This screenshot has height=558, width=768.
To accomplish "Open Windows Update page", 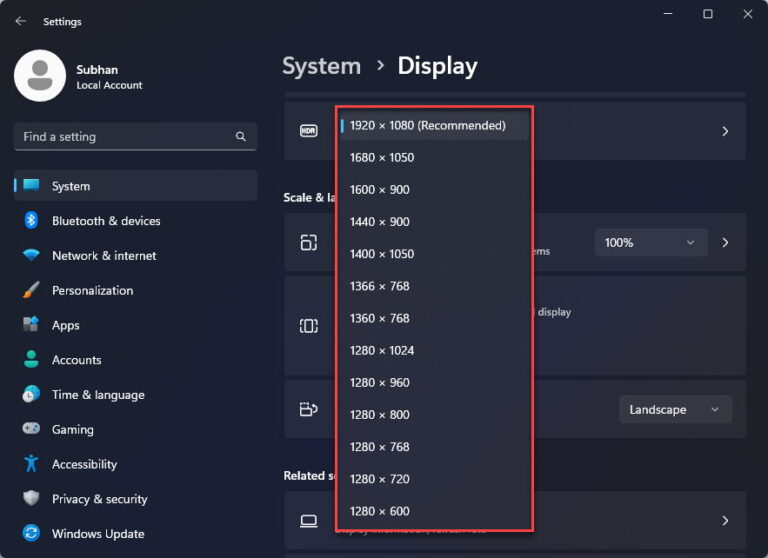I will (x=97, y=534).
